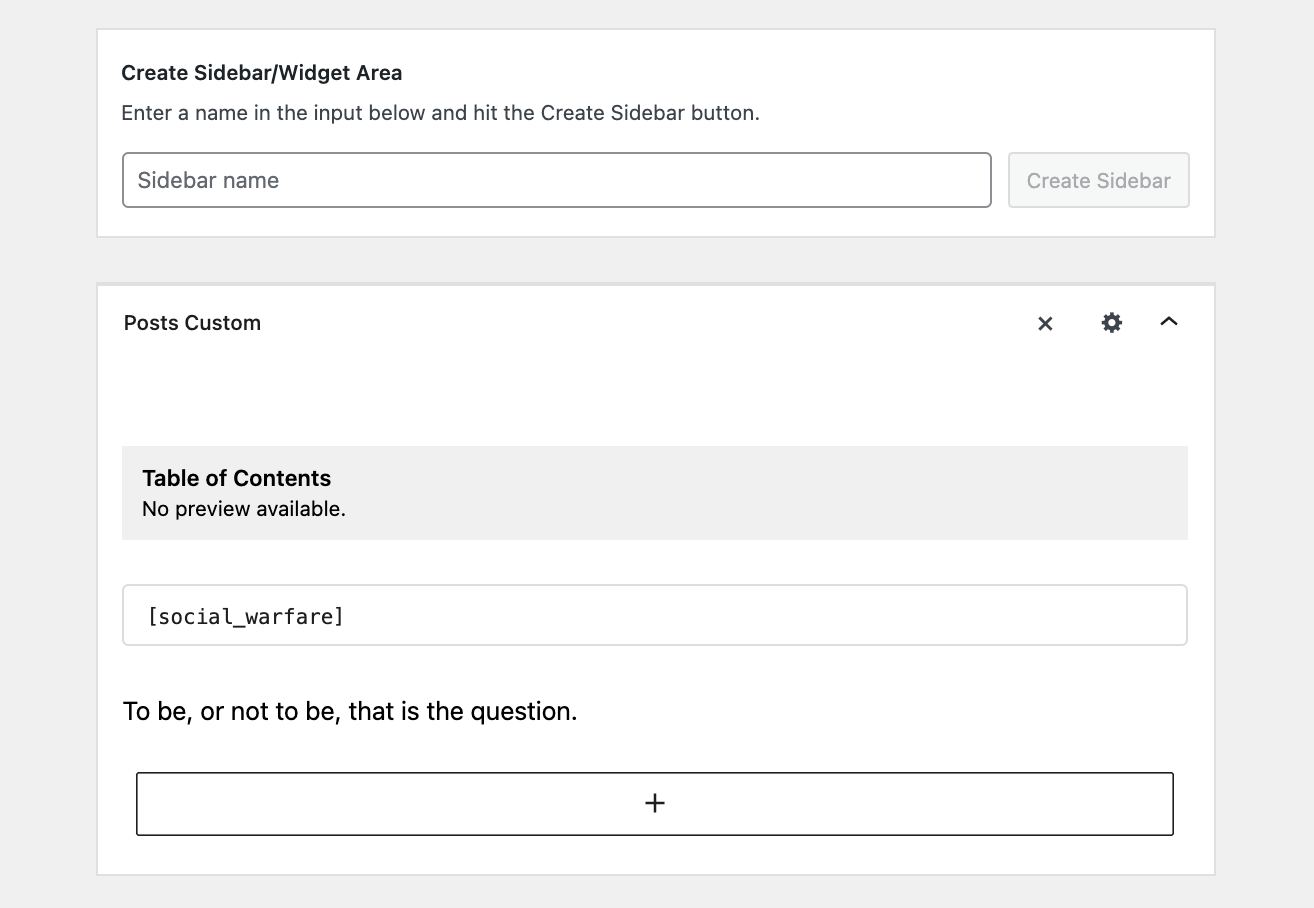This screenshot has height=908, width=1314.
Task: Click the gray Table of Contents placeholder background
Action: coord(800,493)
